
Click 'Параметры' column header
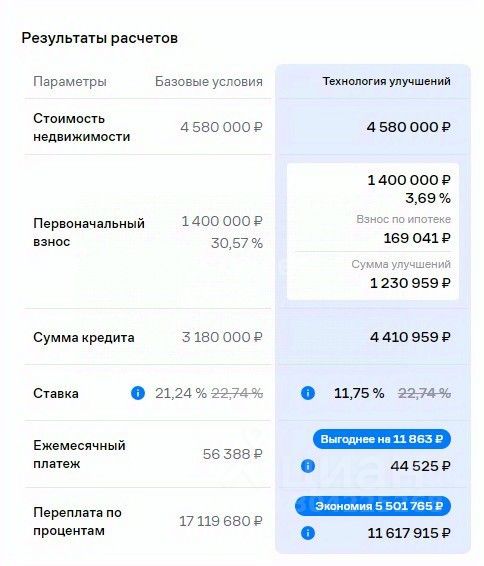point(70,82)
